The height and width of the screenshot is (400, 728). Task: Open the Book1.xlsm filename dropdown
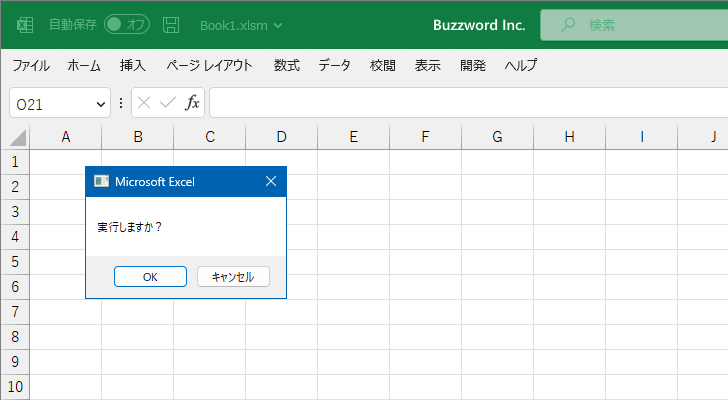241,26
